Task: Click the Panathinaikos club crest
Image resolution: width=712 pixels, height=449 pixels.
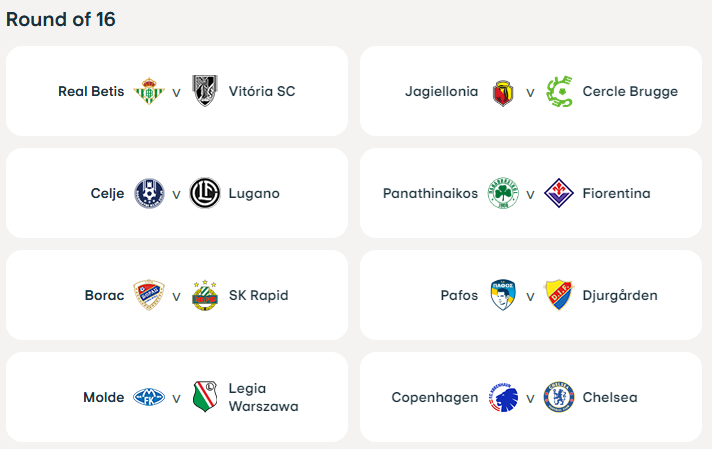Action: pos(502,193)
